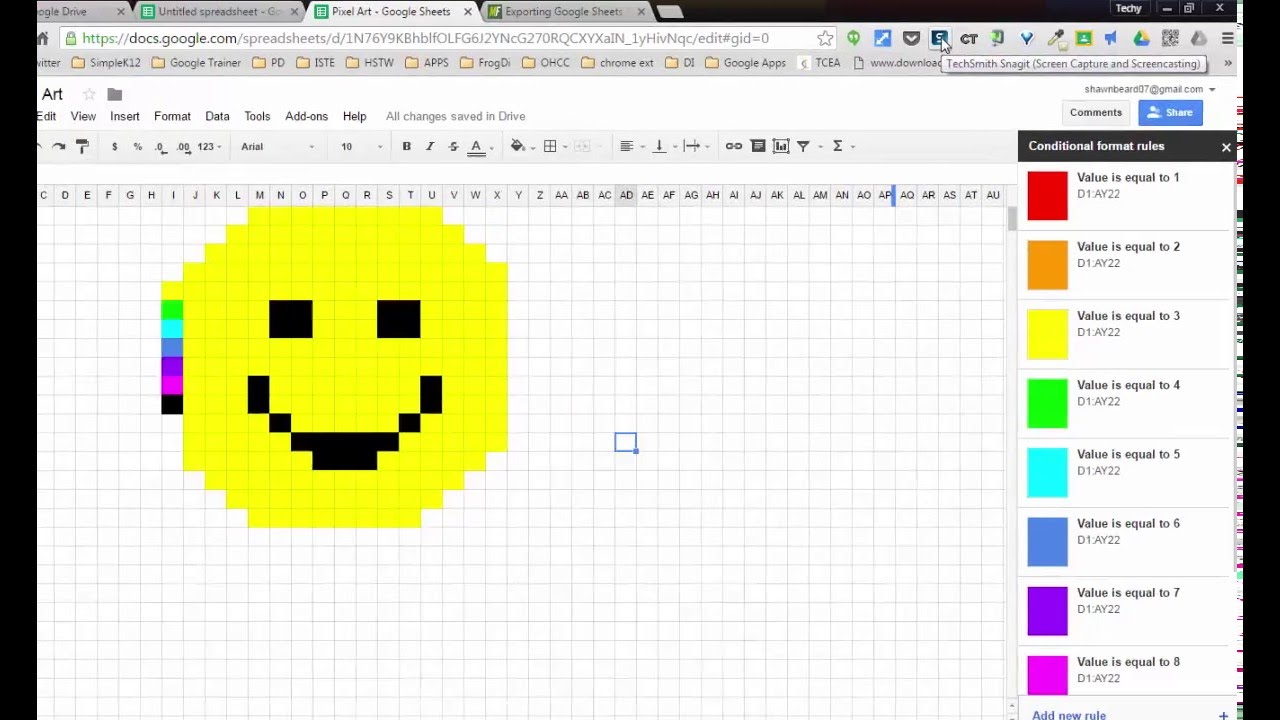Open the 123 more formats dropdown
1280x720 pixels.
point(209,147)
